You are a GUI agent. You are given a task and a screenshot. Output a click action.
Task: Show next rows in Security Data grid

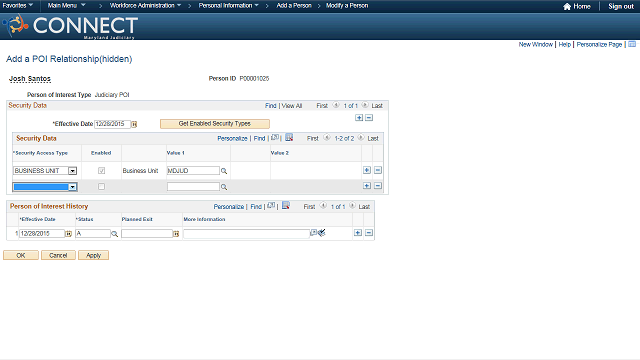coord(361,138)
